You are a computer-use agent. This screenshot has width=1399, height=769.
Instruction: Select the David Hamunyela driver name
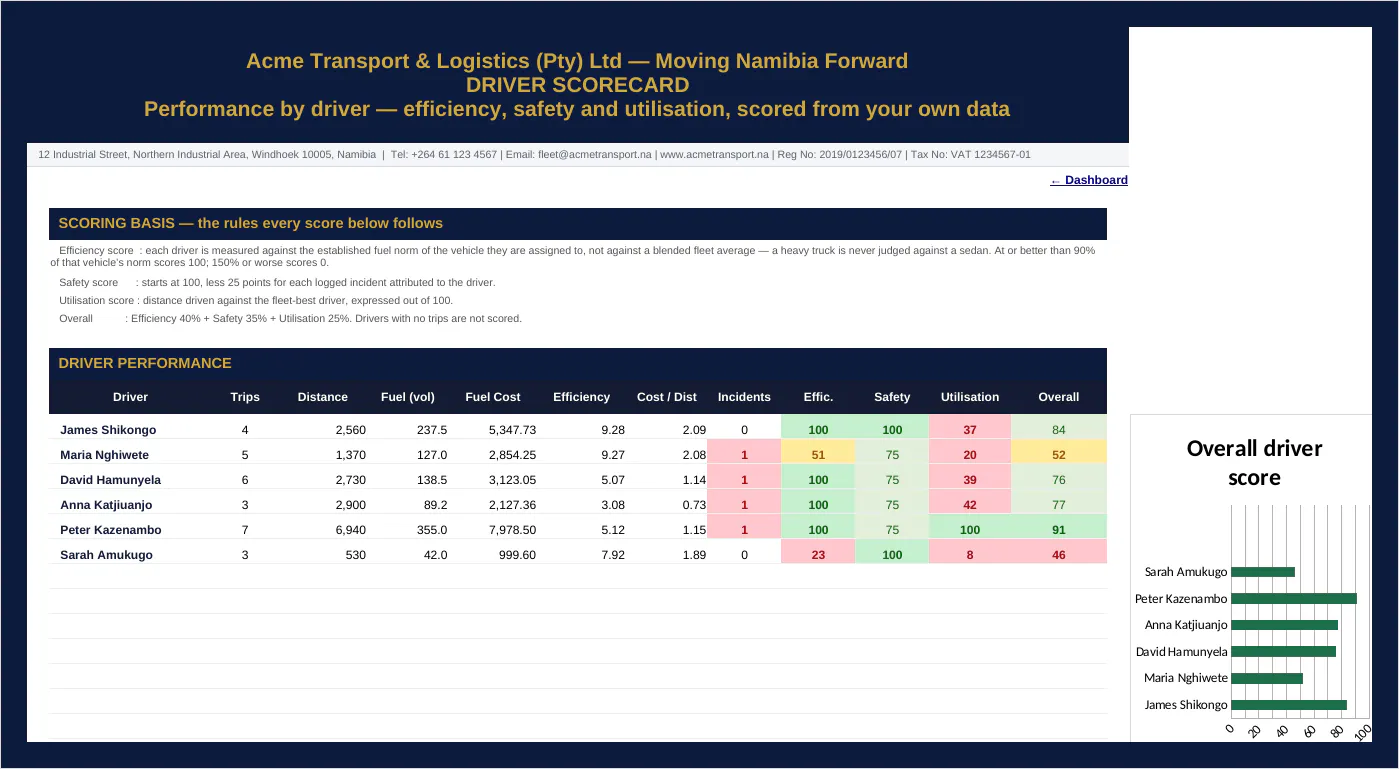coord(110,480)
